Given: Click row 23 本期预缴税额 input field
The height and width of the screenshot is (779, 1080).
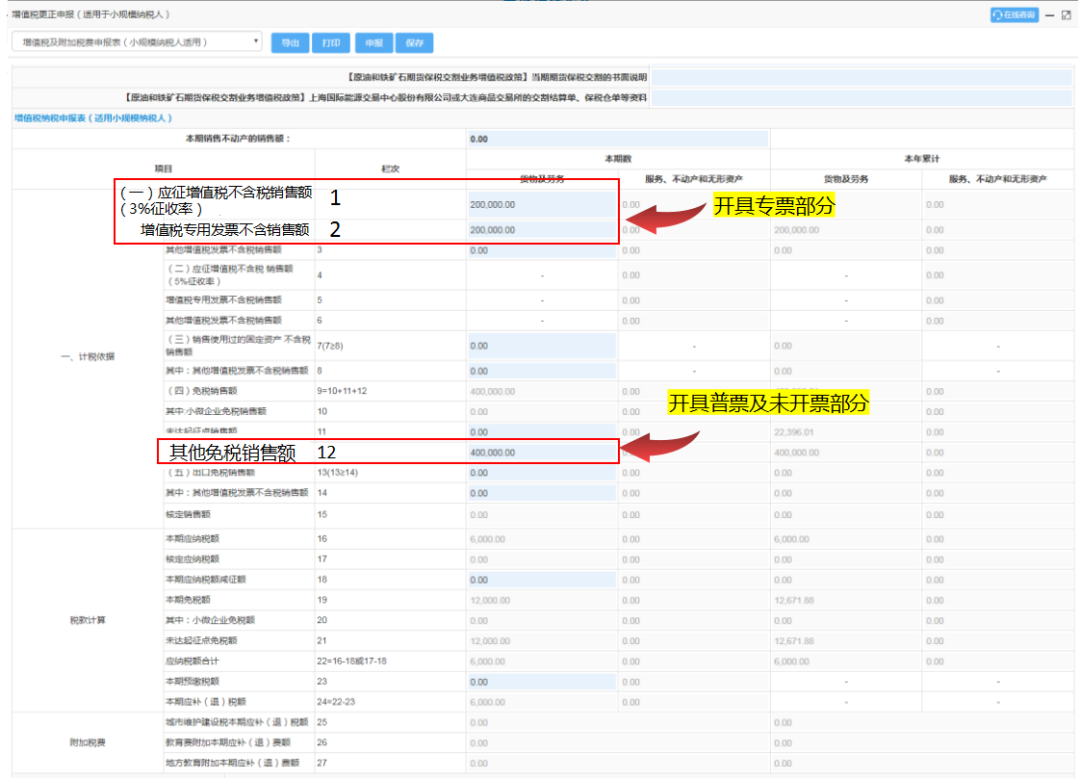Looking at the screenshot, I should click(x=541, y=681).
